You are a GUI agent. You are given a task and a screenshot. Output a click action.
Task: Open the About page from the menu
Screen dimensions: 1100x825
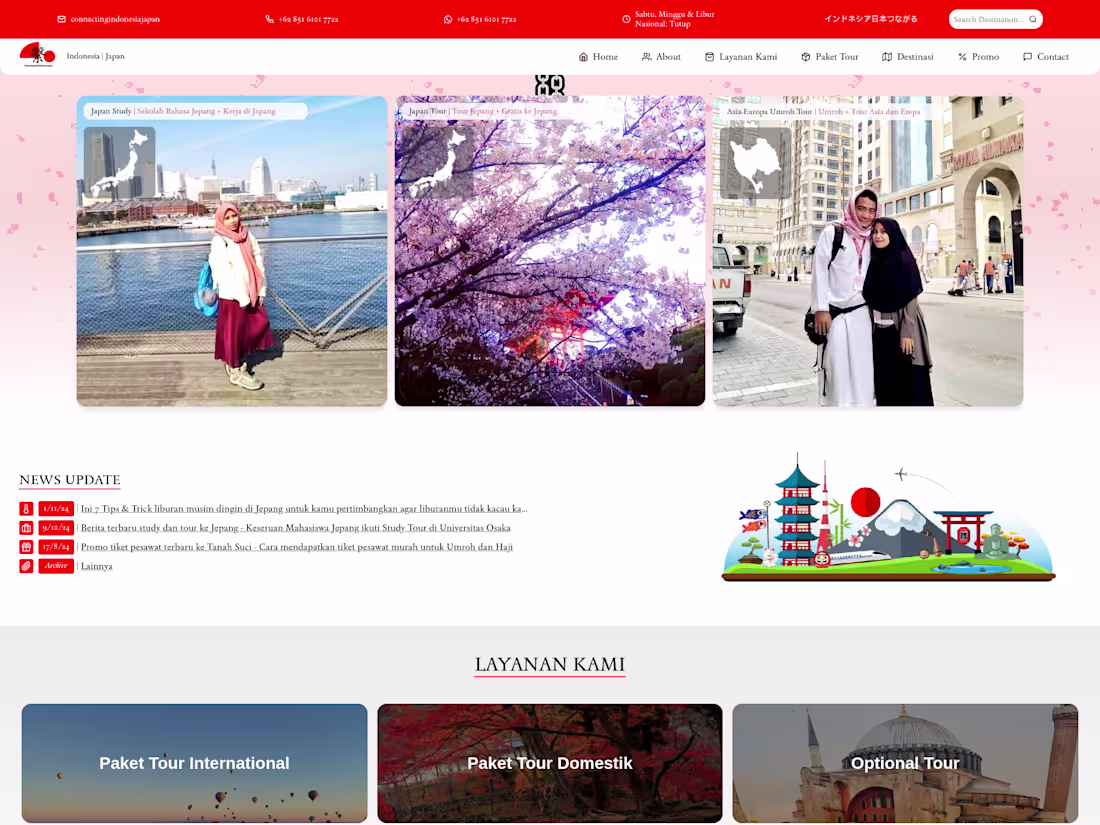coord(661,57)
